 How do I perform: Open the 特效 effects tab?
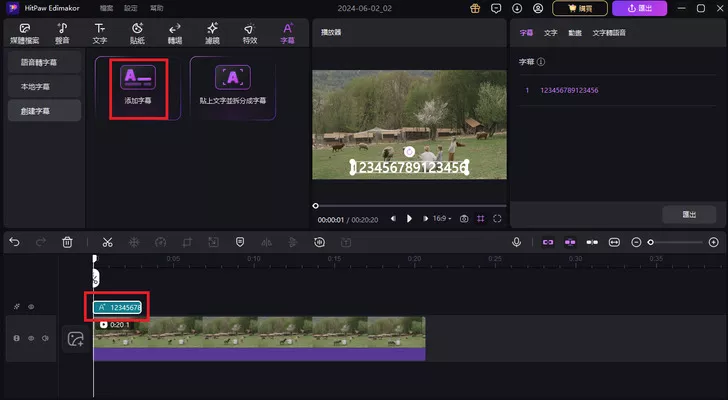pos(250,33)
